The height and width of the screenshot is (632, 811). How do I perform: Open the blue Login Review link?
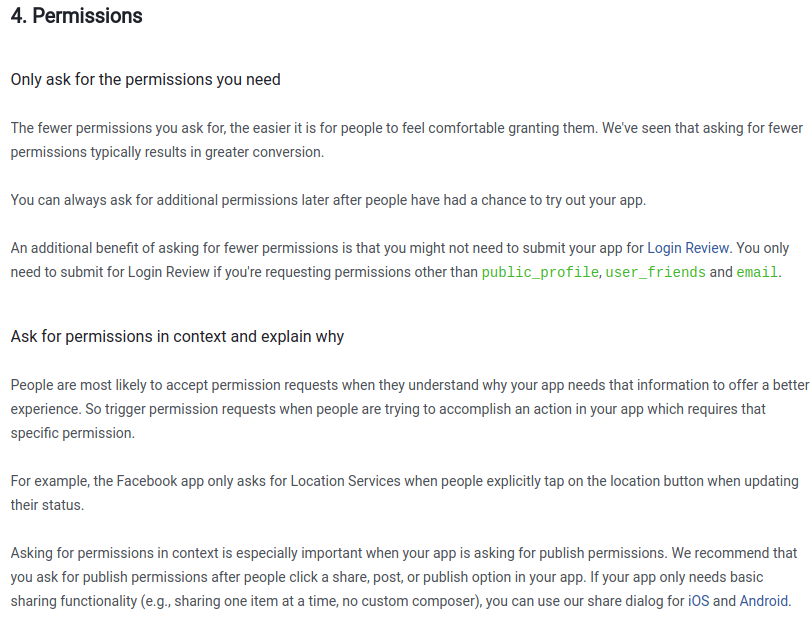[x=688, y=248]
